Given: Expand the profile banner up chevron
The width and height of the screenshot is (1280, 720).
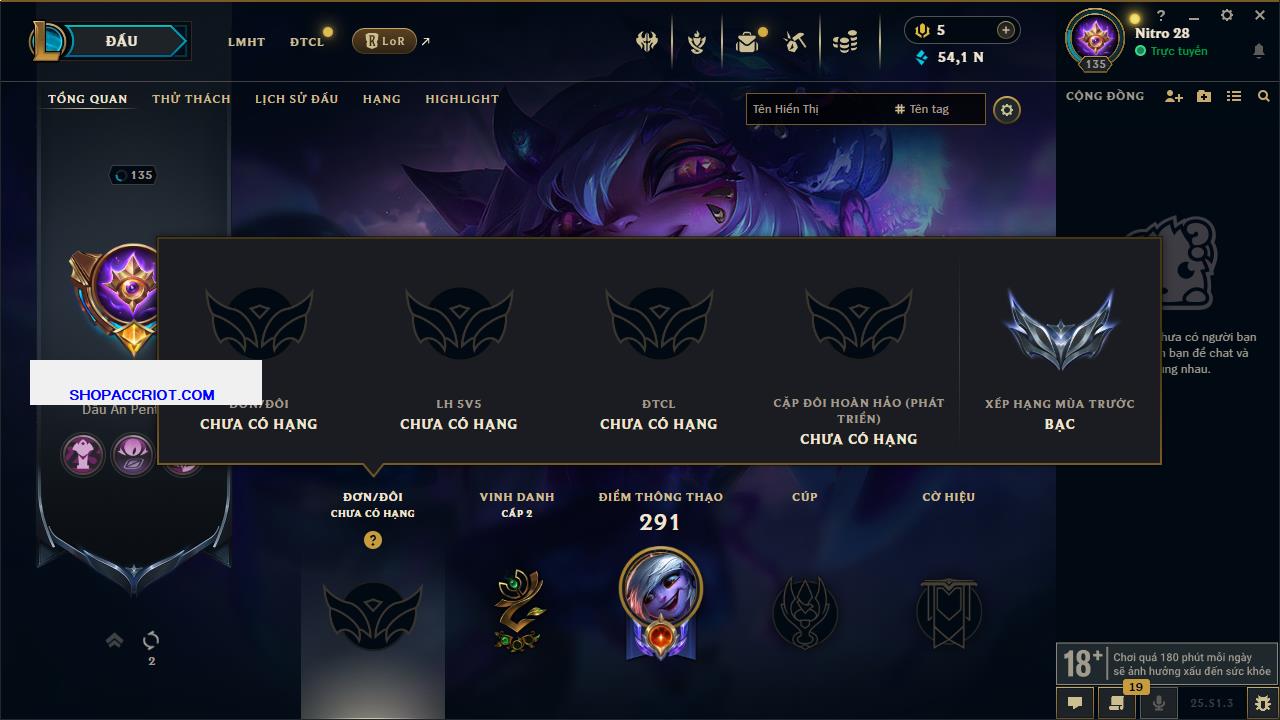Looking at the screenshot, I should coord(114,640).
